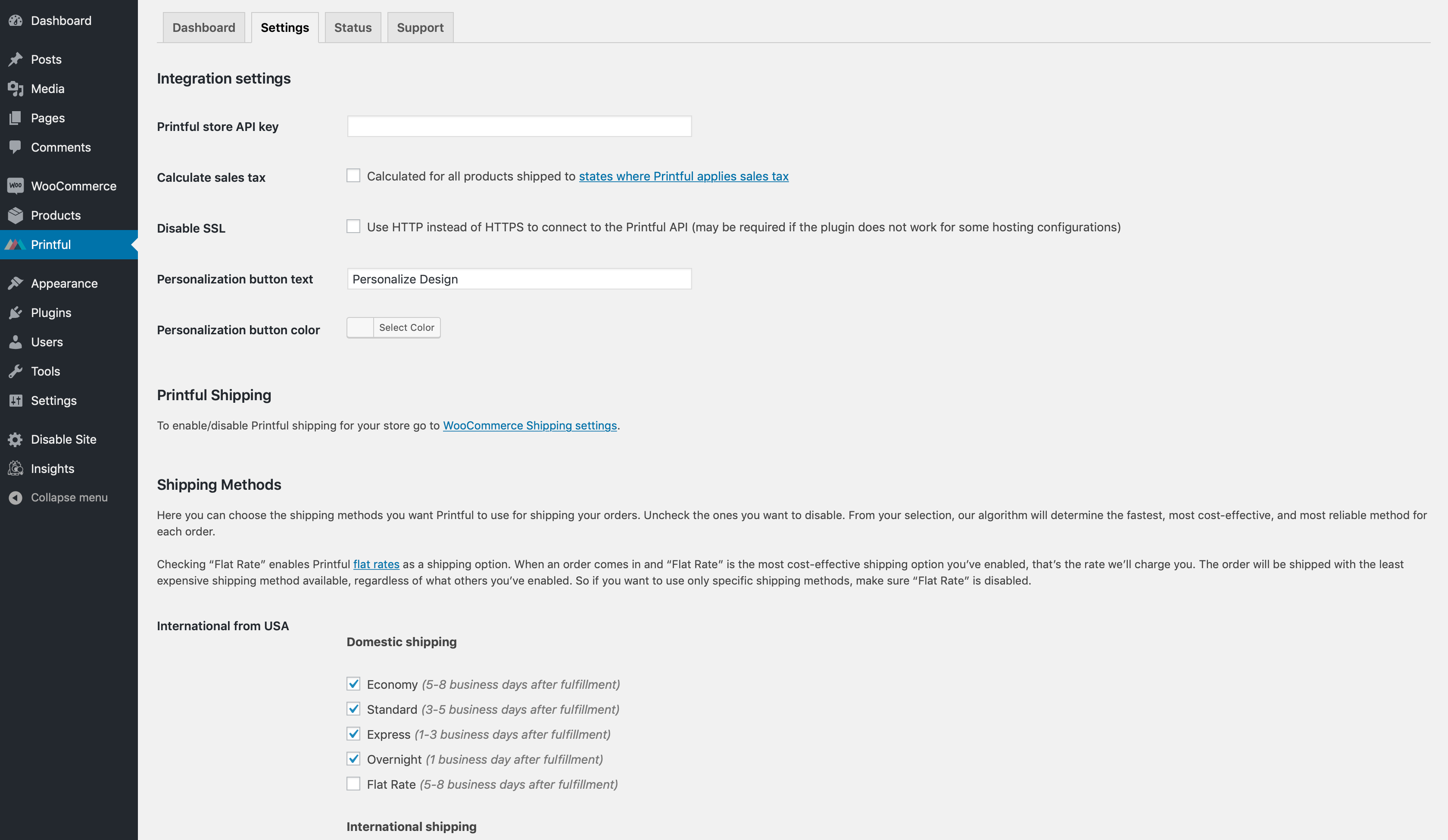Click the Dashboard sidebar icon

[x=16, y=20]
